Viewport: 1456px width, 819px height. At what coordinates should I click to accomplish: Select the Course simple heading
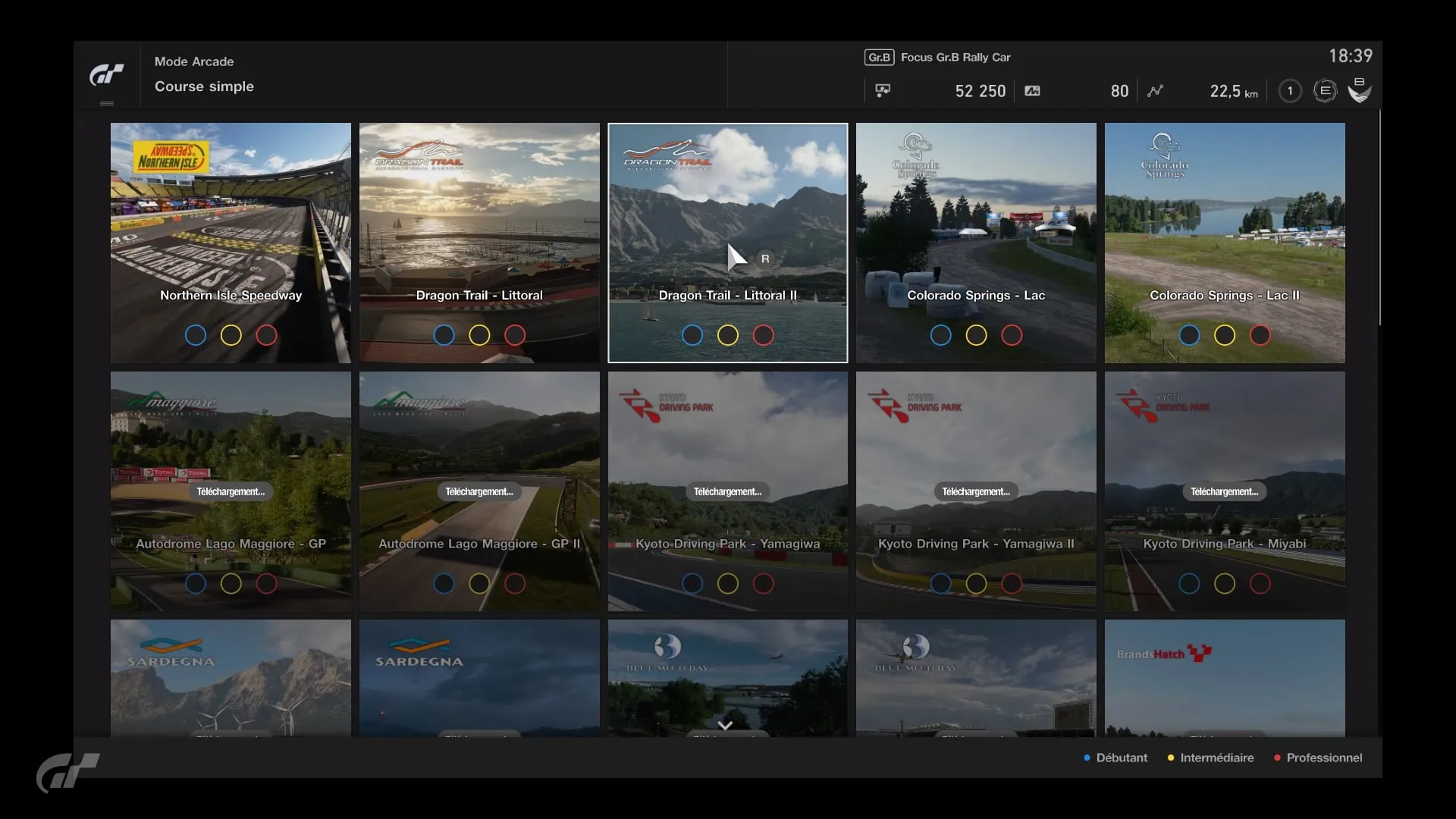coord(204,86)
